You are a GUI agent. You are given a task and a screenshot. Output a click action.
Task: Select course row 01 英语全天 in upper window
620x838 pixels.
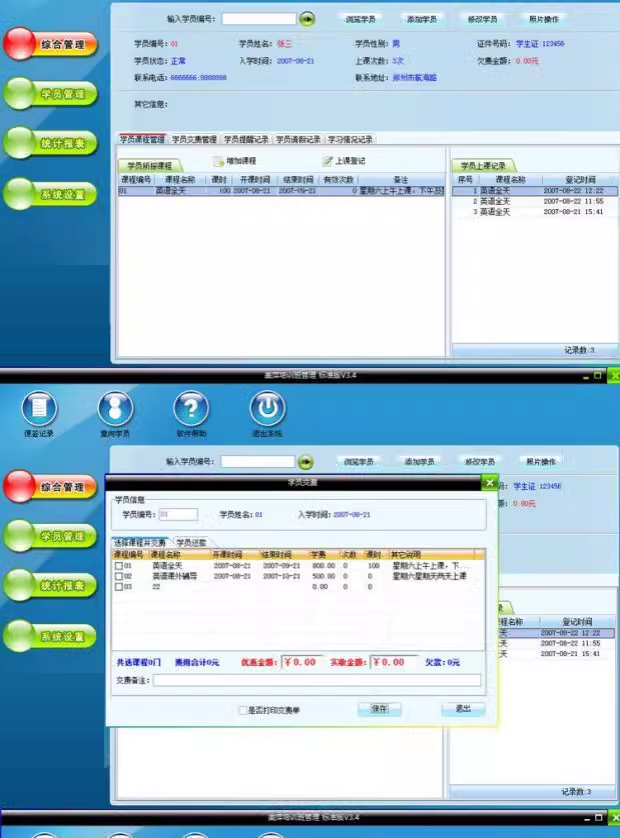pos(281,191)
